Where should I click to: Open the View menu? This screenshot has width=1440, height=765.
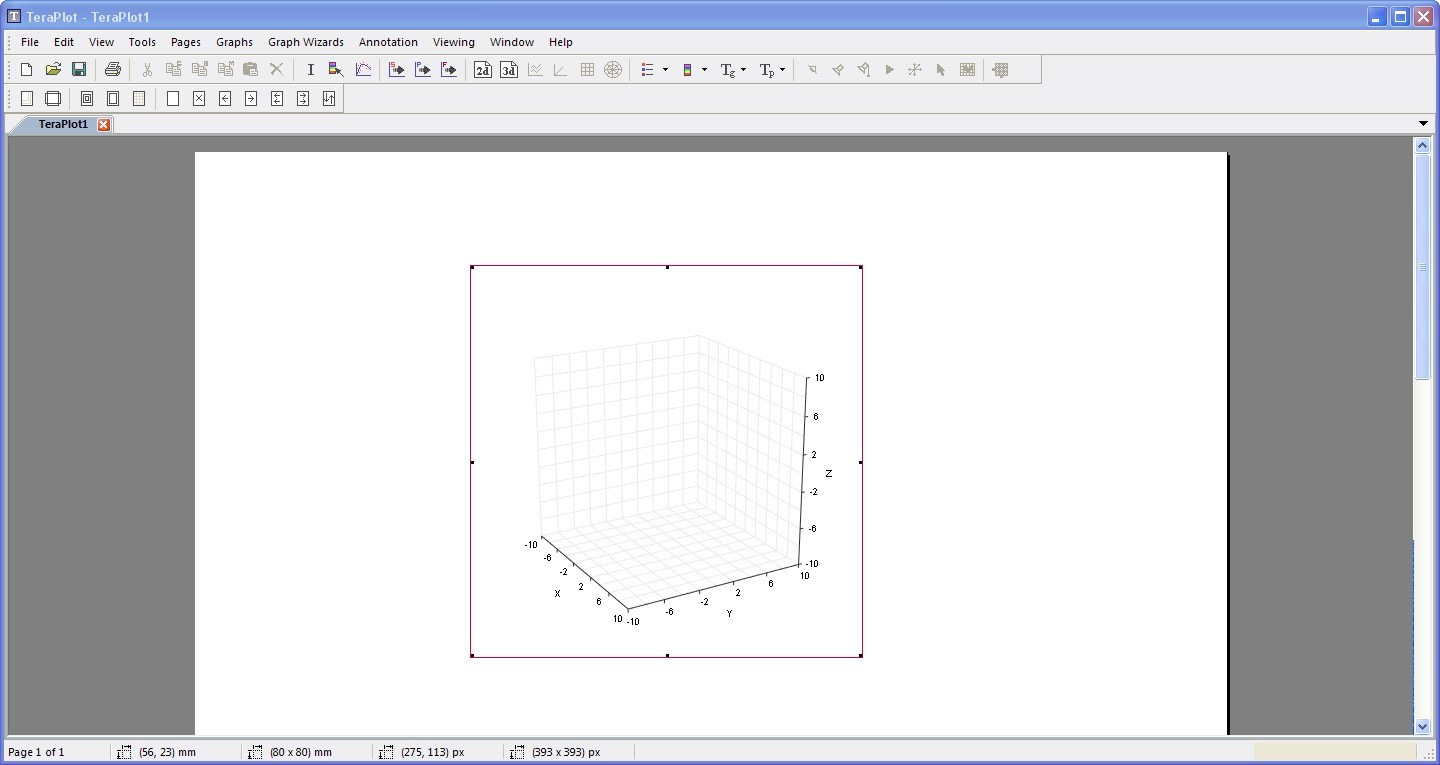pyautogui.click(x=101, y=42)
